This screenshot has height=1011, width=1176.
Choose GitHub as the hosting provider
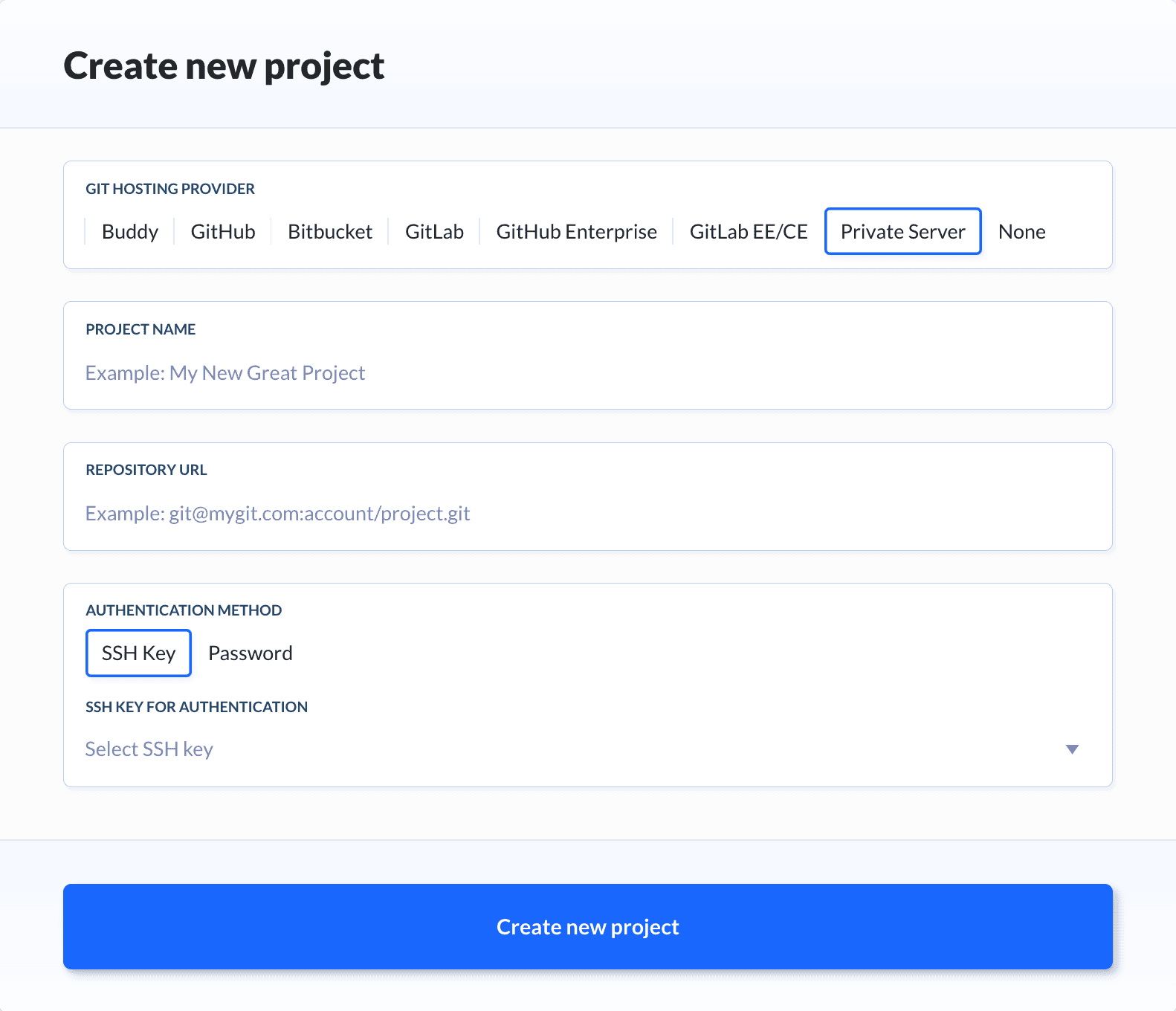click(222, 231)
